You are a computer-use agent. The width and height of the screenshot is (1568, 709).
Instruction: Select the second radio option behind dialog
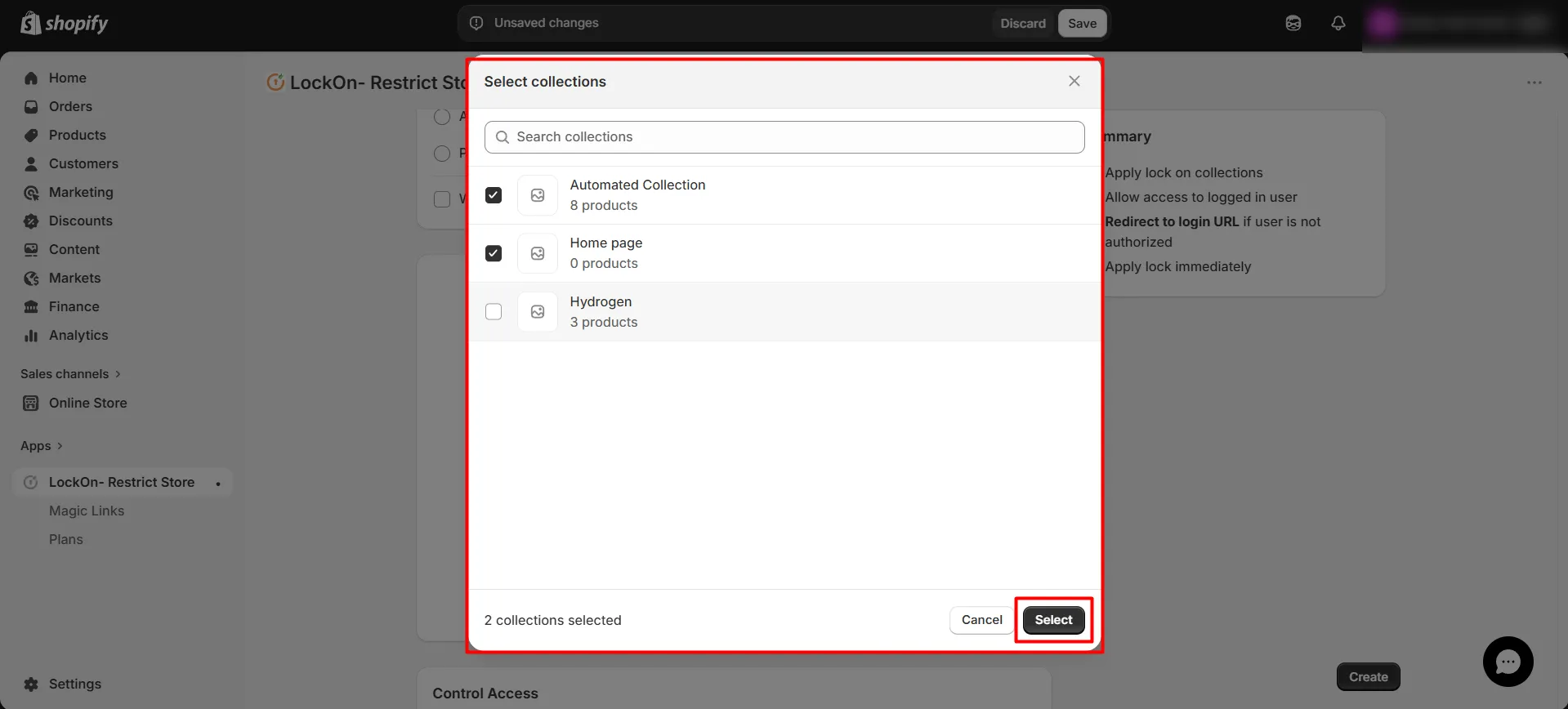click(442, 154)
